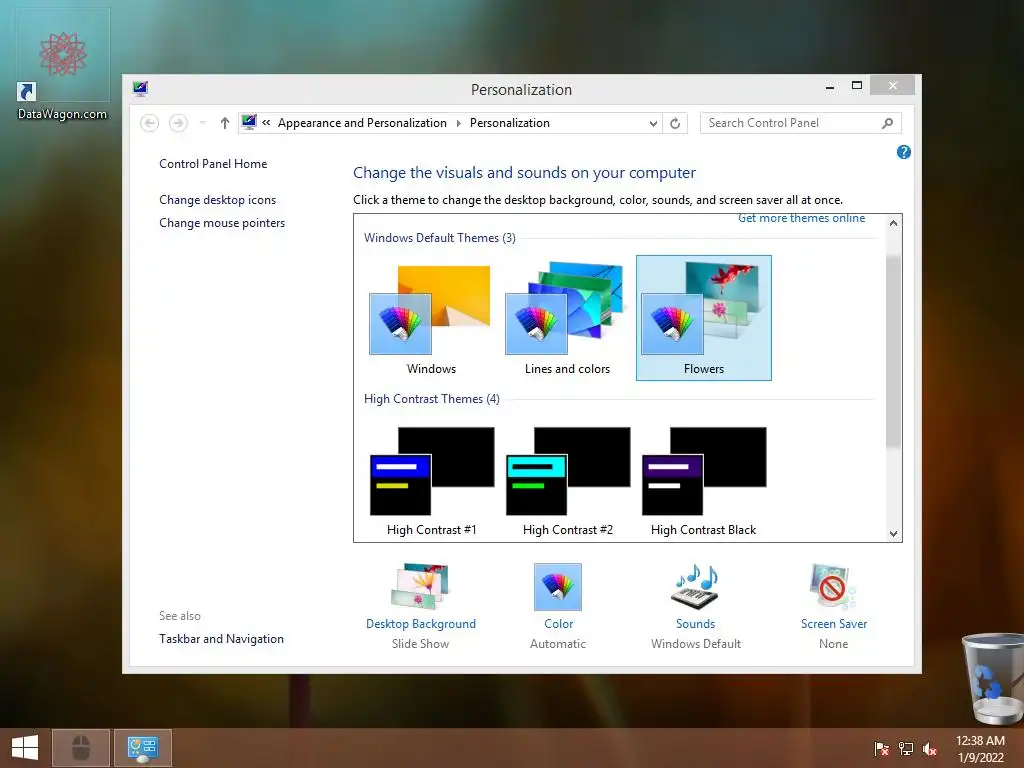Expand the address bar history dropdown
The height and width of the screenshot is (768, 1024).
click(652, 123)
